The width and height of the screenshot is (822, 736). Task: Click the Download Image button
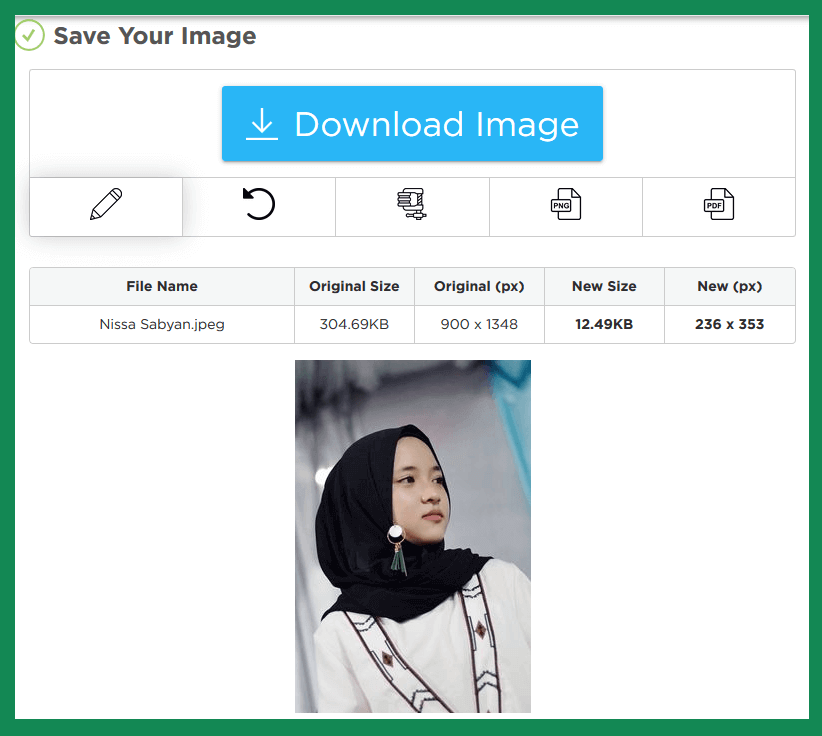tap(412, 124)
